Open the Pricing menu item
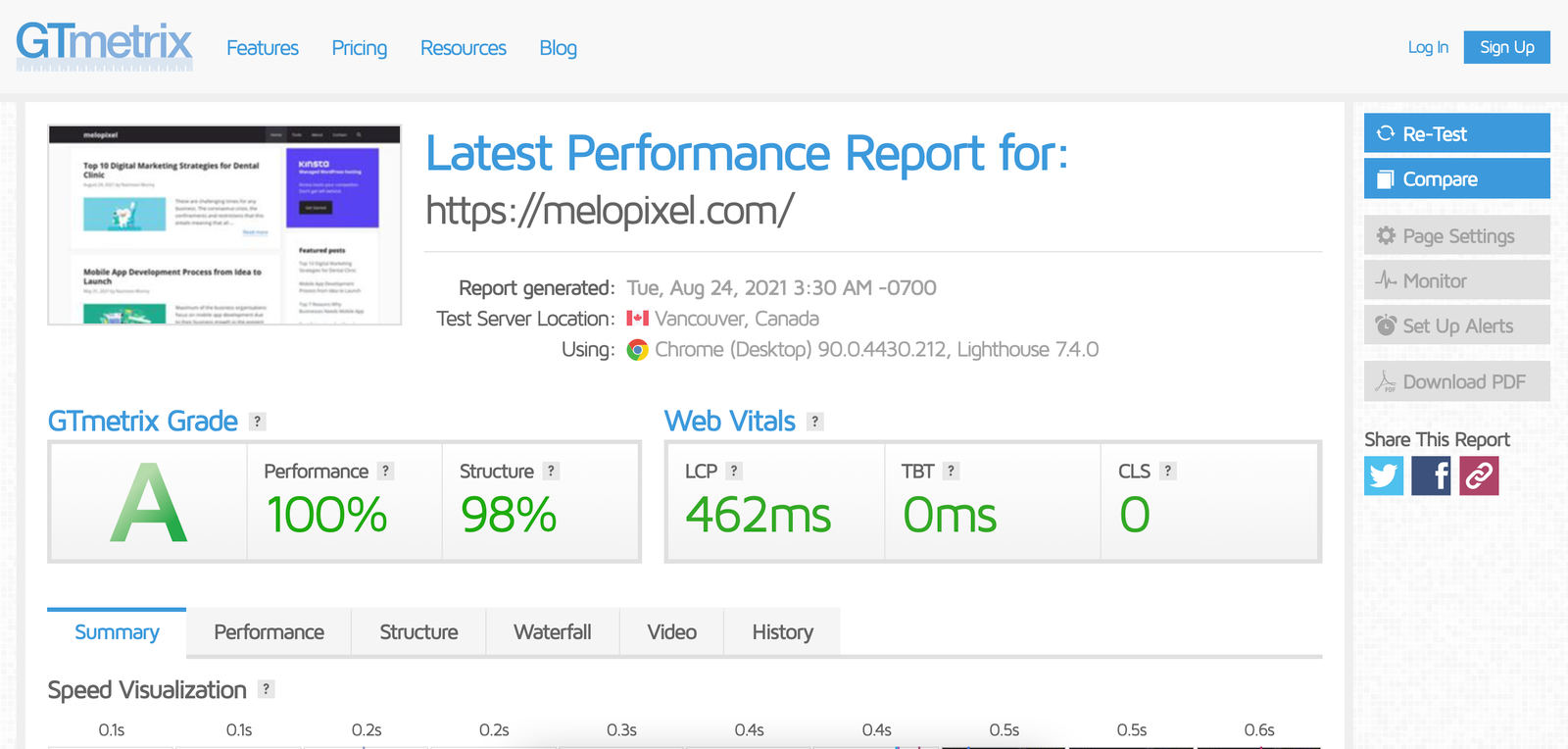1568x749 pixels. [x=359, y=48]
